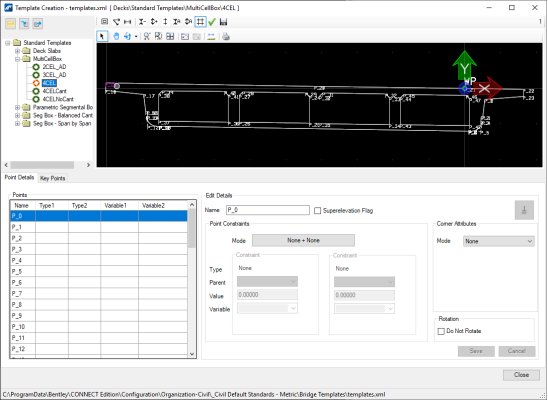Viewport: 548px width, 400px height.
Task: Click the Name input field P_0
Action: coord(268,210)
